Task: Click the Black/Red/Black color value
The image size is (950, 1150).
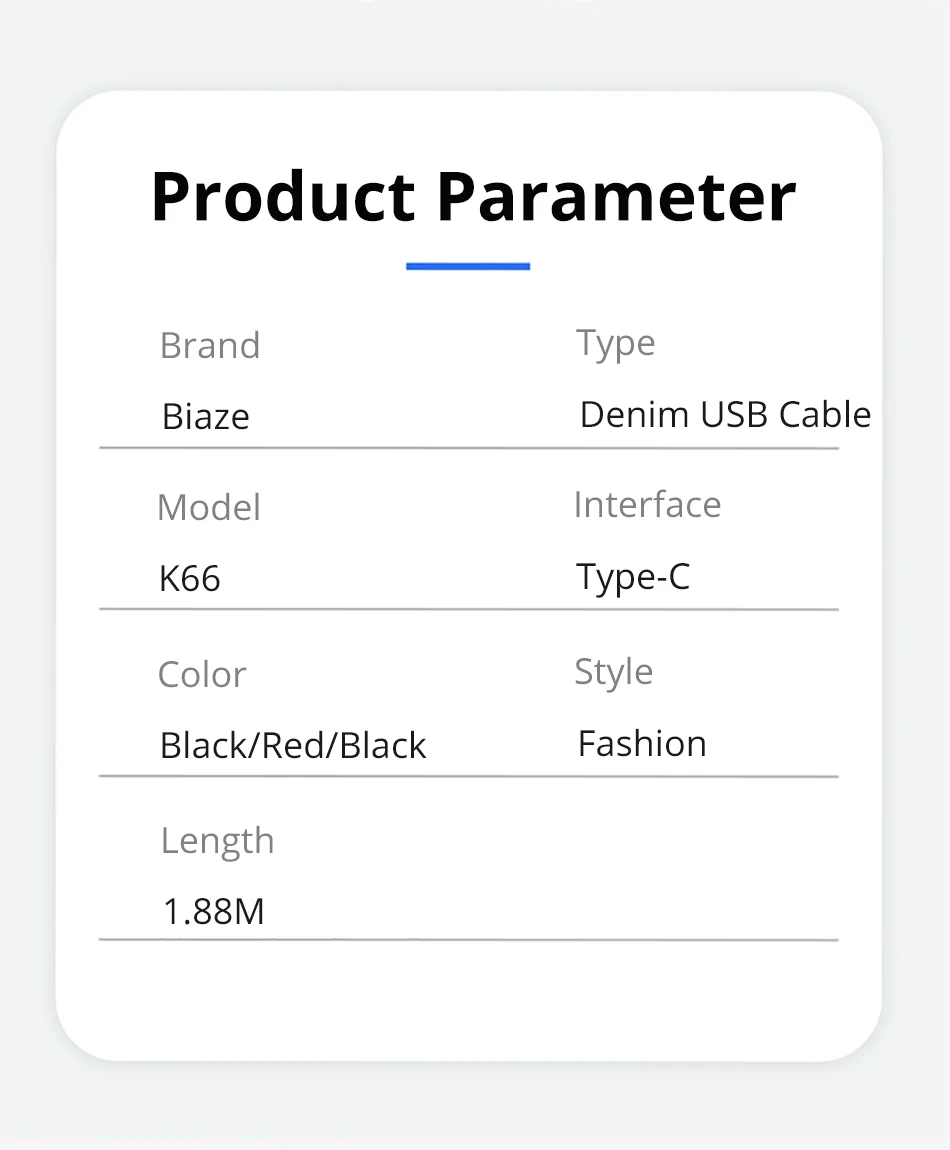Action: (293, 746)
